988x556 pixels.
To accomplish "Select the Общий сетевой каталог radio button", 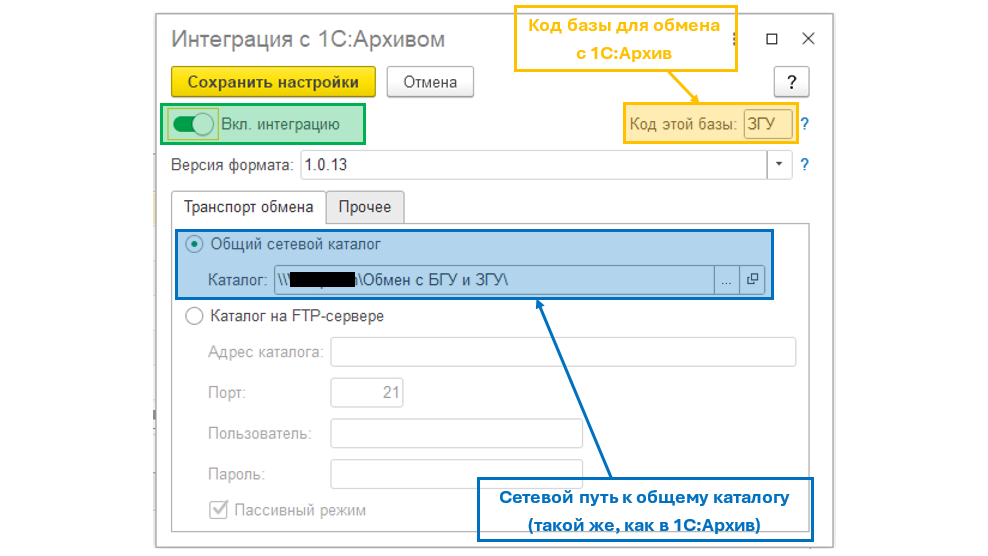I will 194,244.
